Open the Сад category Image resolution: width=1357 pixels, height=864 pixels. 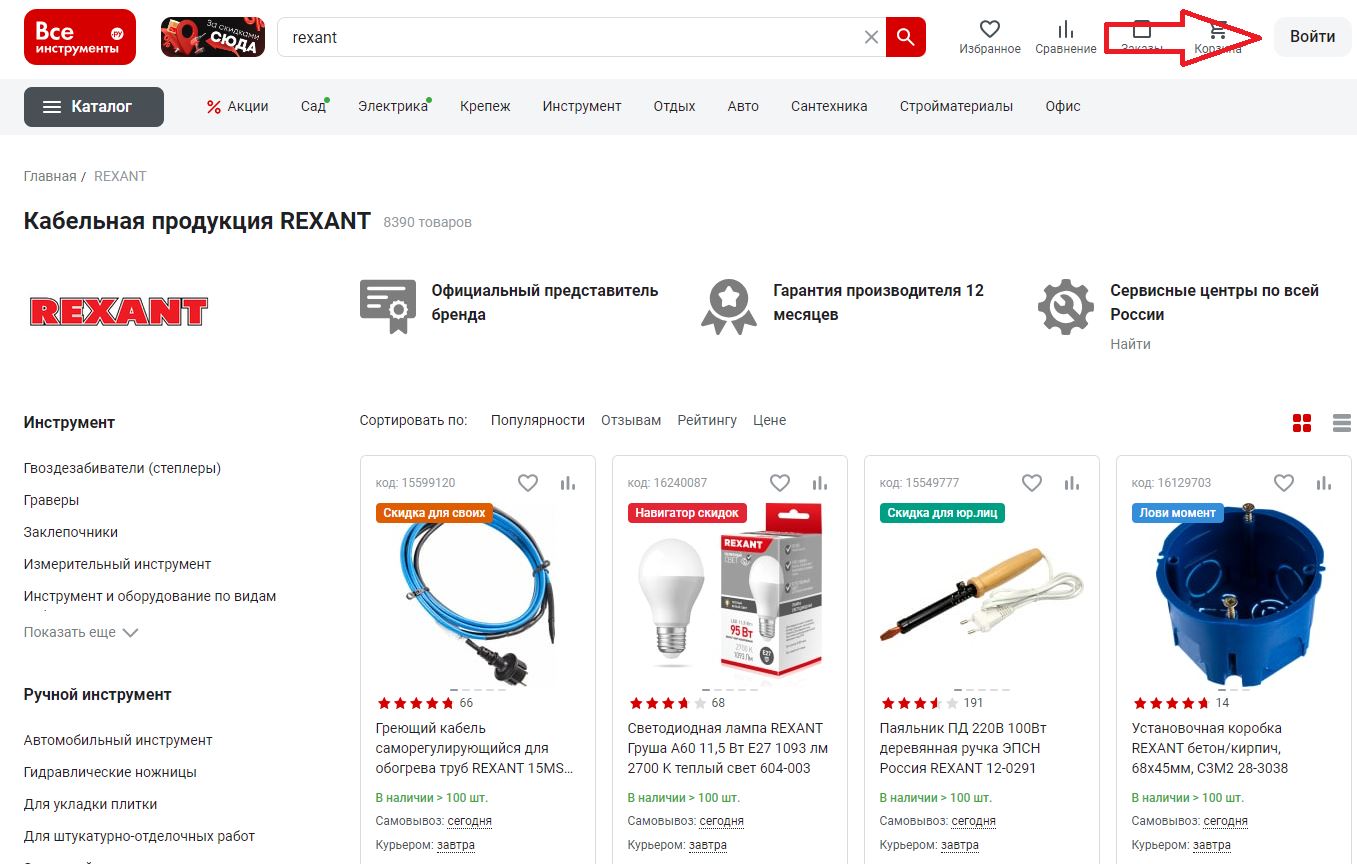(313, 106)
